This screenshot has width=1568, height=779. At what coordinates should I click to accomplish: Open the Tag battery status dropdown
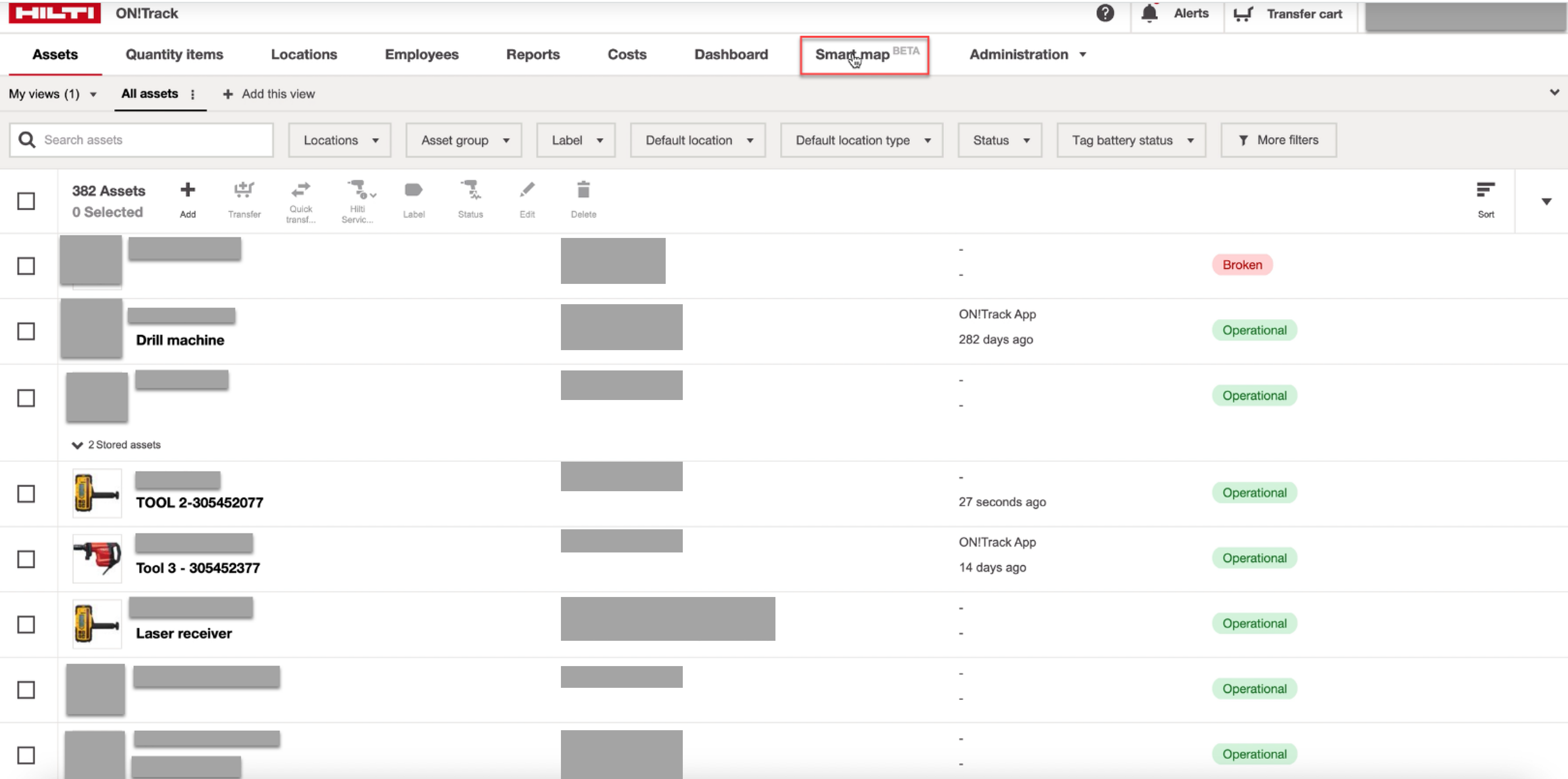coord(1131,140)
